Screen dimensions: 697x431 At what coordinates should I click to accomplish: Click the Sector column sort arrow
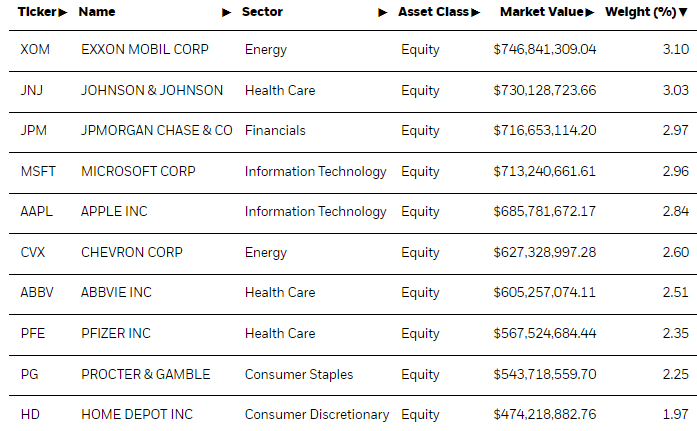pyautogui.click(x=383, y=12)
